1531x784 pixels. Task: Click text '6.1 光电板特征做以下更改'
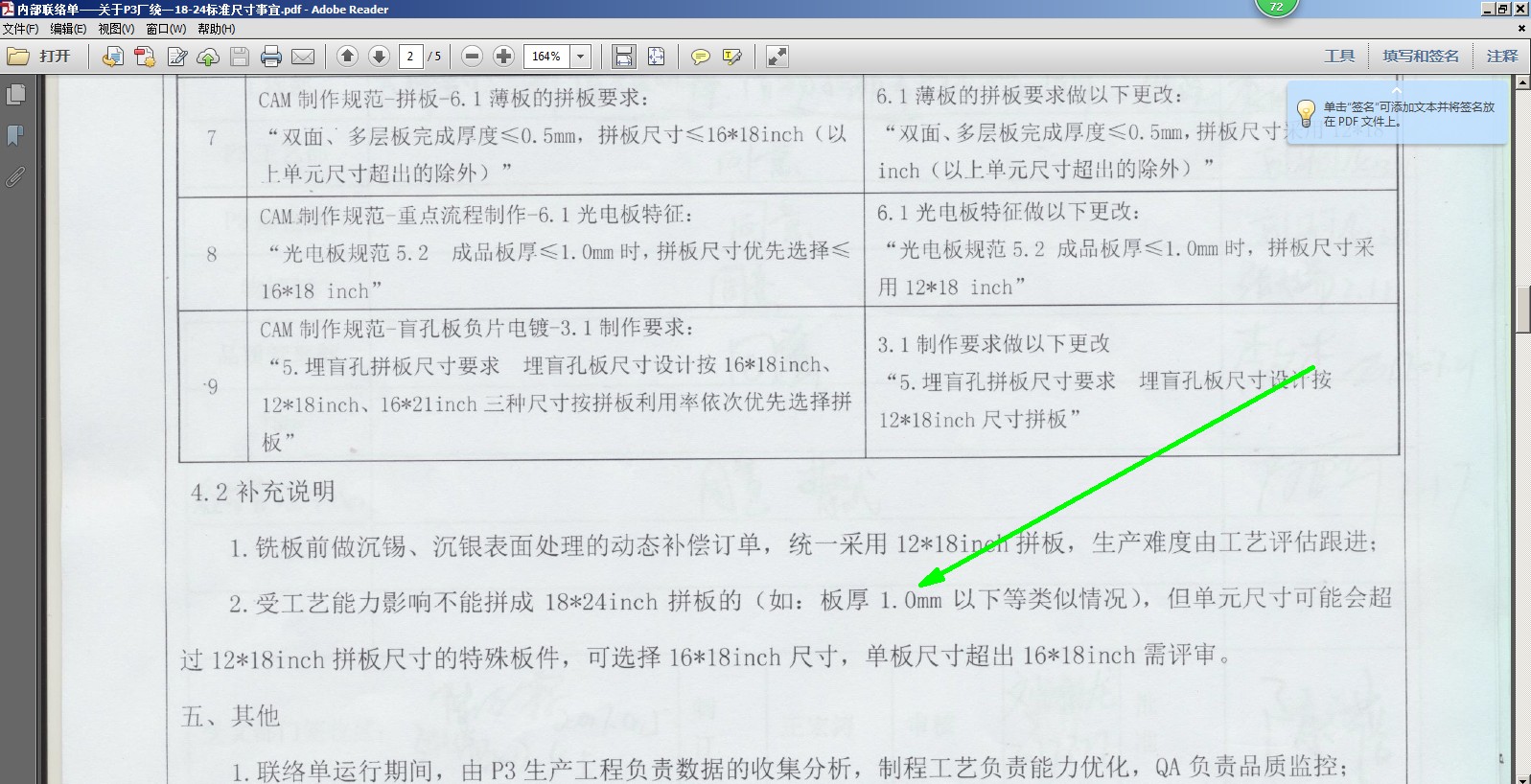pos(1009,212)
